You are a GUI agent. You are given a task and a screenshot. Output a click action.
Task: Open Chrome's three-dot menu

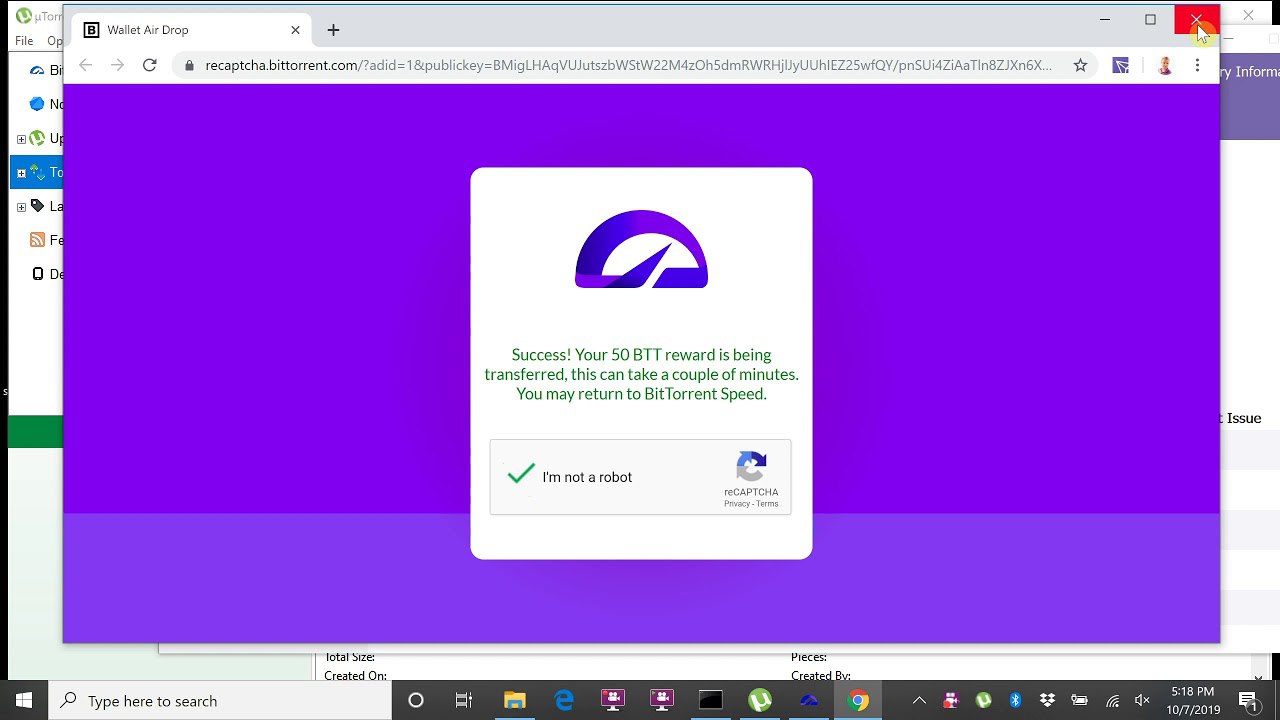pos(1197,66)
